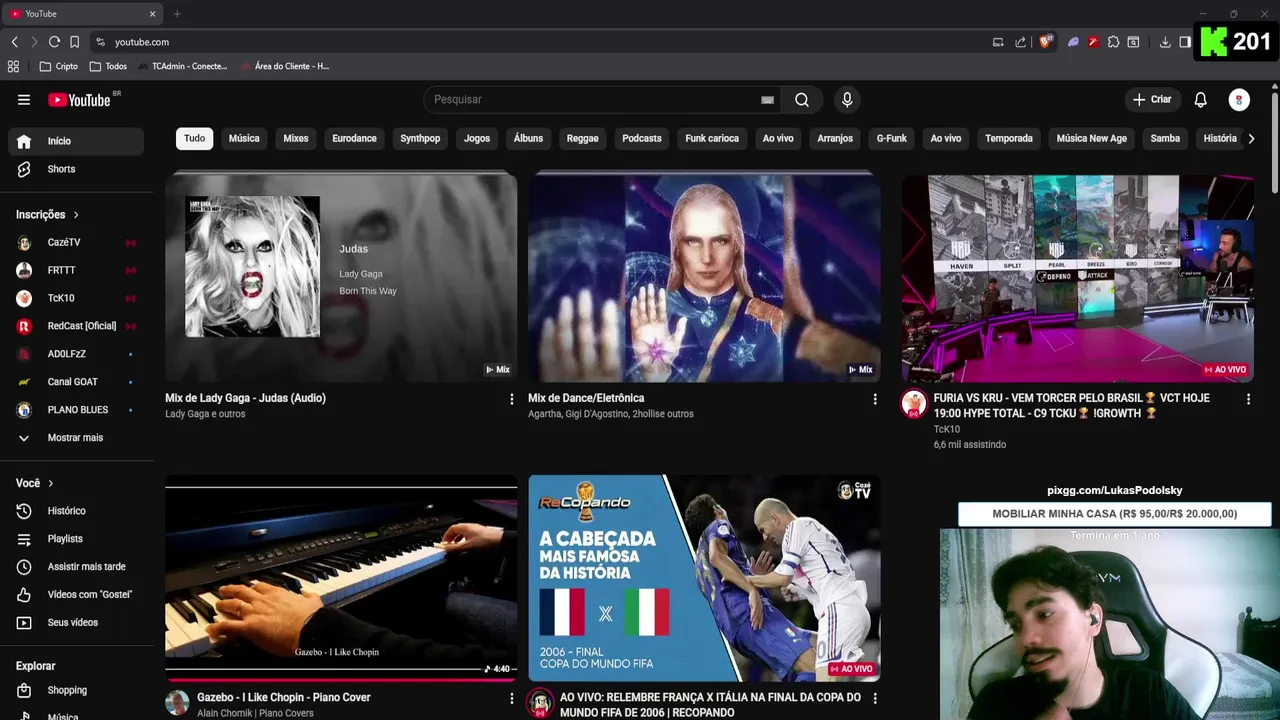Open options menu for Mix de Dance/Eletrônica
Viewport: 1280px width, 720px height.
click(875, 399)
